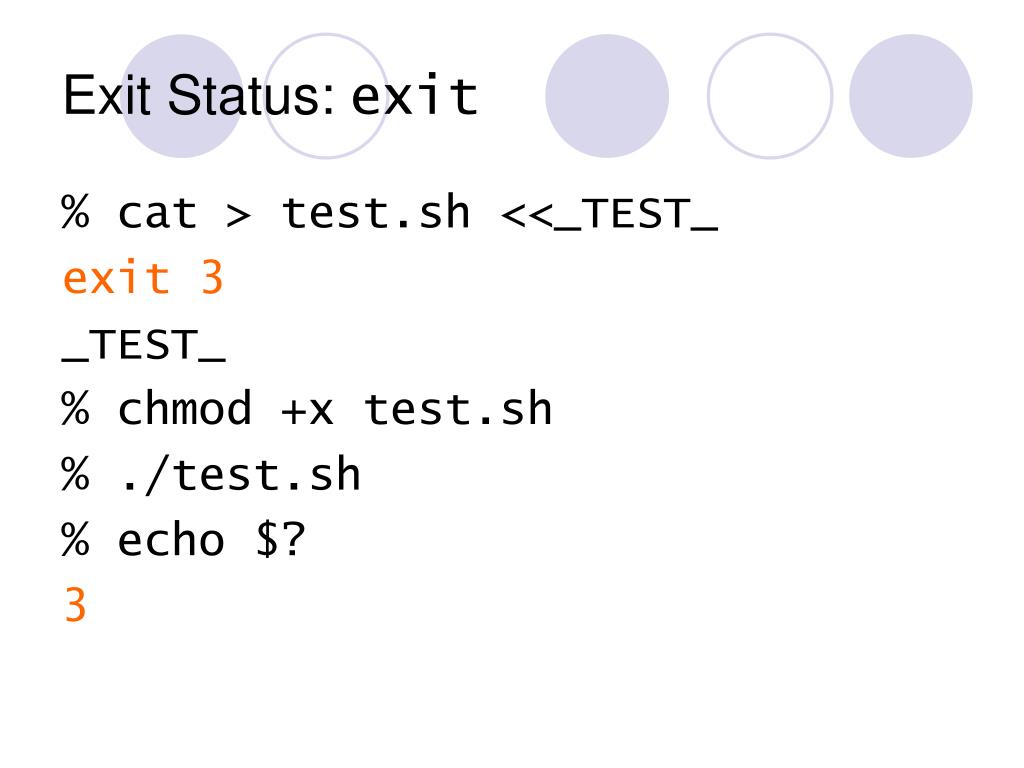Click the '_TEST_' terminator line
Image resolution: width=1024 pixels, height=768 pixels.
click(144, 345)
